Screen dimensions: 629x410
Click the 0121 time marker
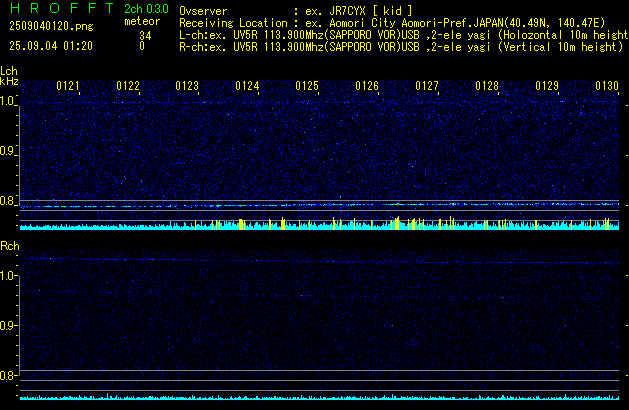pos(68,86)
